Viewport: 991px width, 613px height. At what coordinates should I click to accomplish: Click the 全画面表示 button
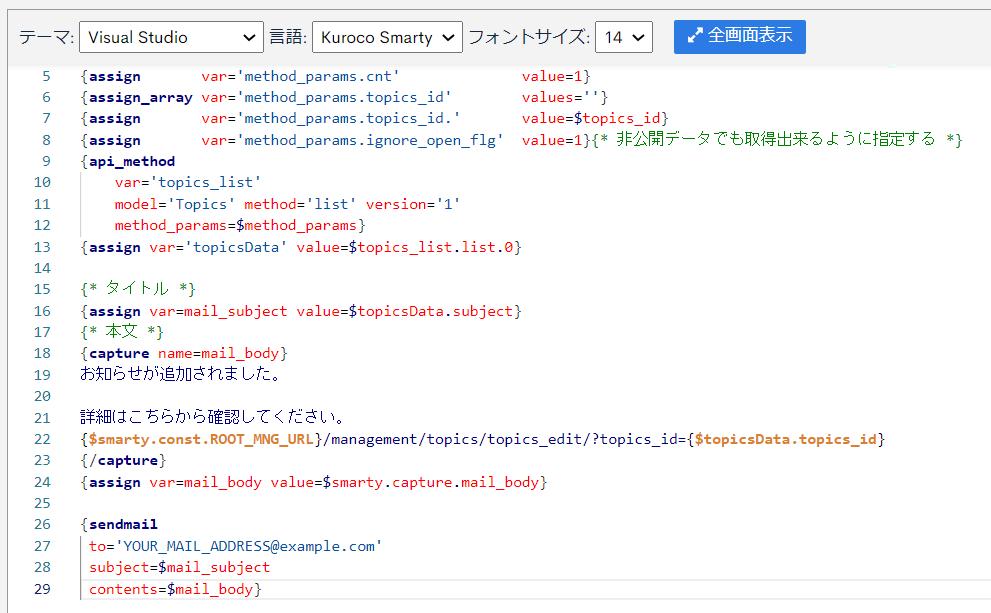click(x=739, y=36)
